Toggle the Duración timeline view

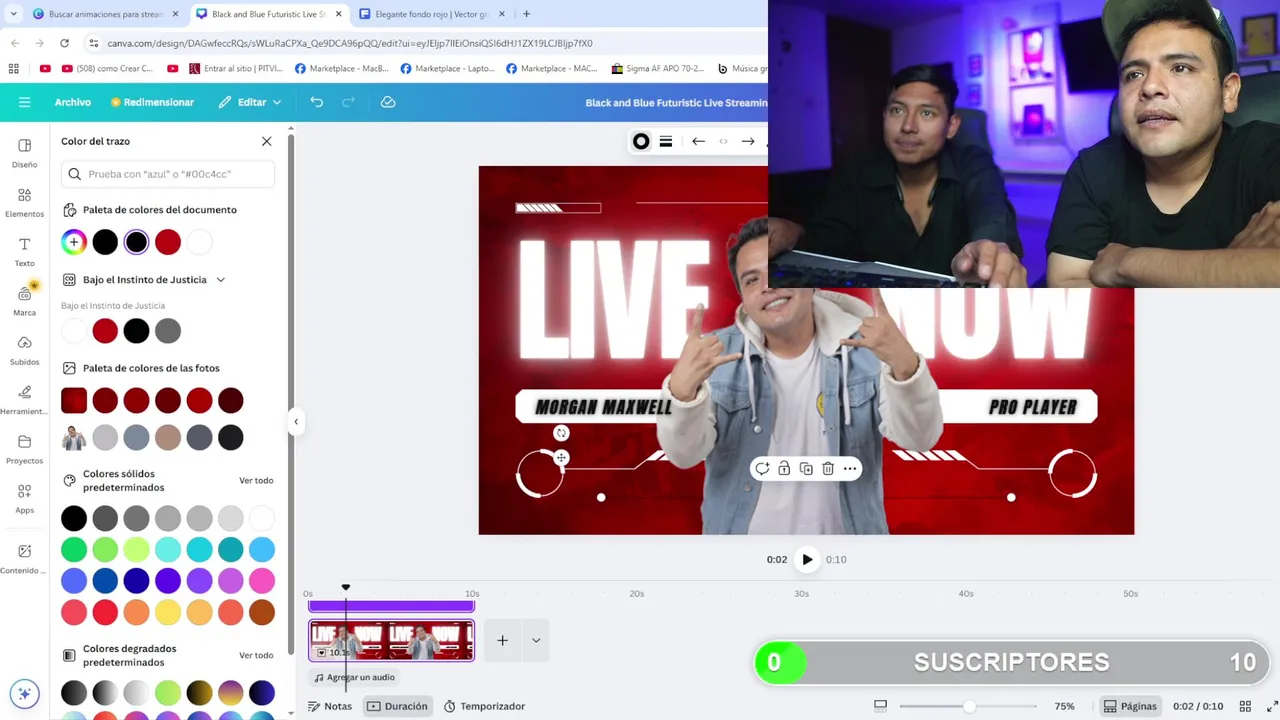pos(397,706)
